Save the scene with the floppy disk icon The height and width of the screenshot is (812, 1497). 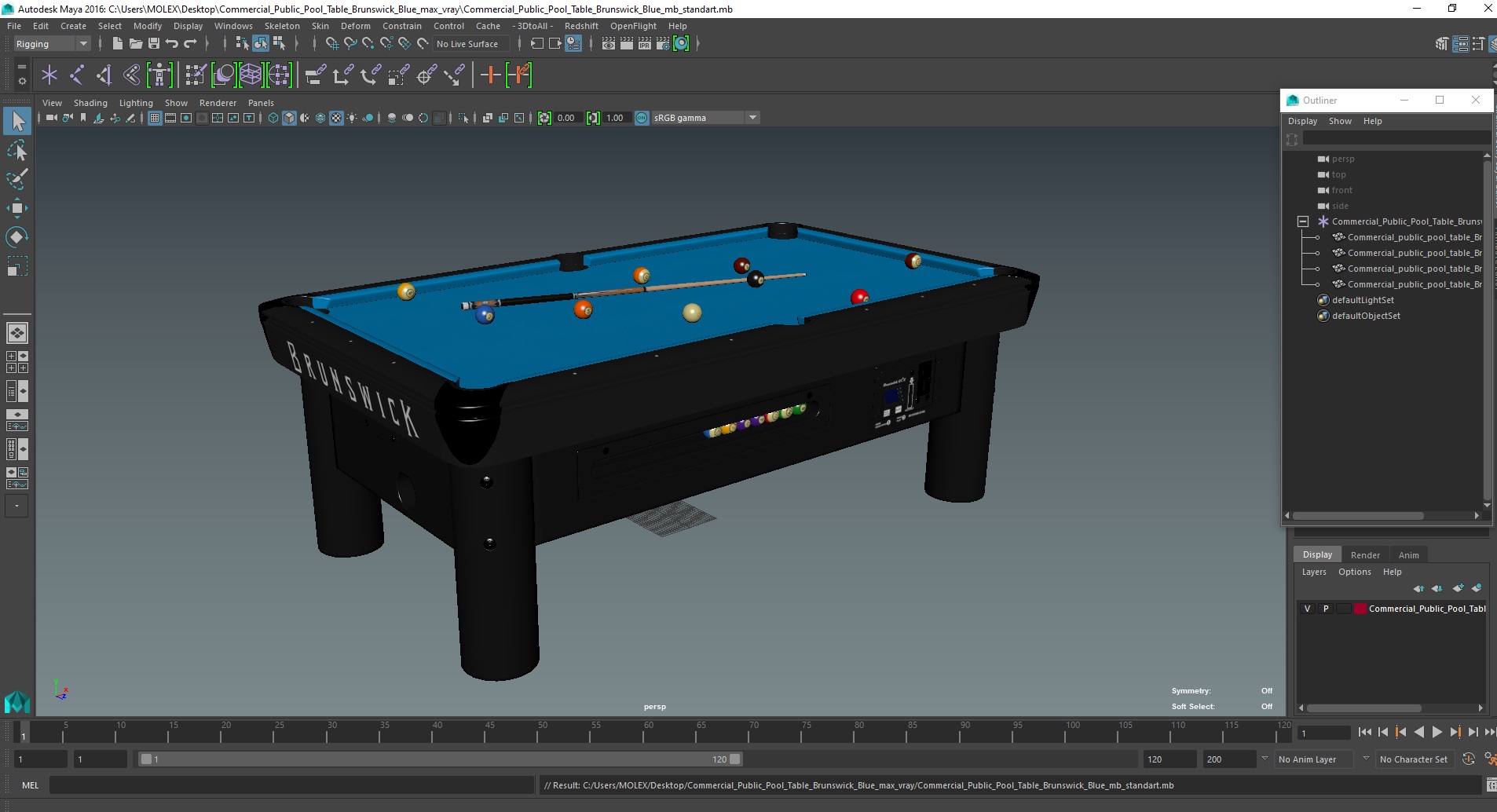154,44
